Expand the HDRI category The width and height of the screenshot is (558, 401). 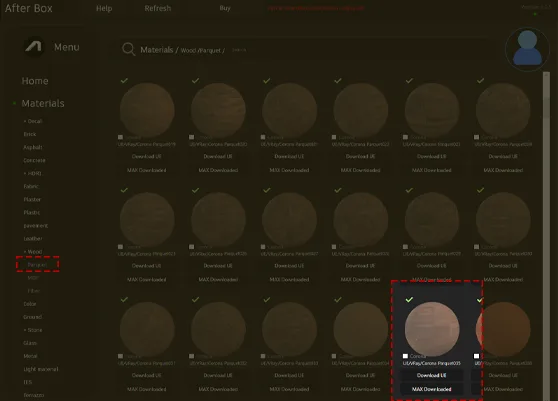[x=33, y=173]
